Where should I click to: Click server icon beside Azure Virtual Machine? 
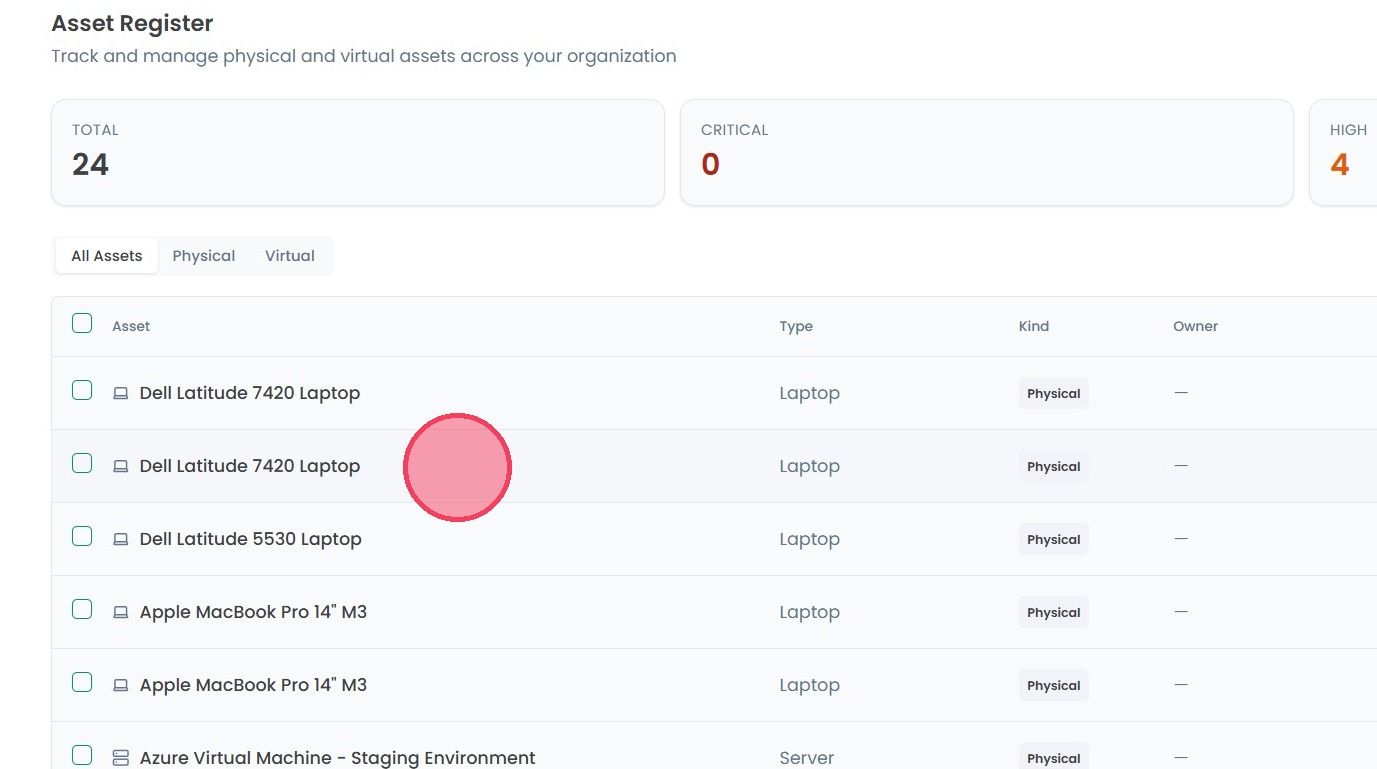click(x=121, y=758)
